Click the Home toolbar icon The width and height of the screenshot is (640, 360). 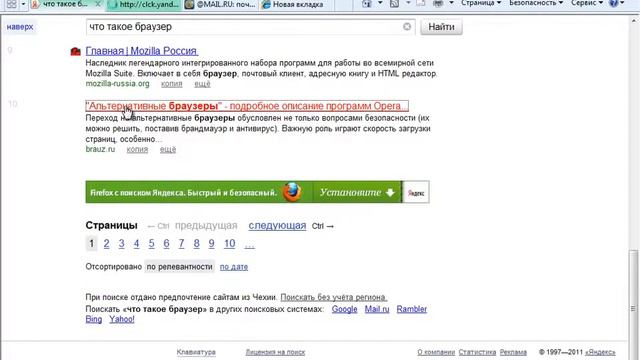click(367, 4)
